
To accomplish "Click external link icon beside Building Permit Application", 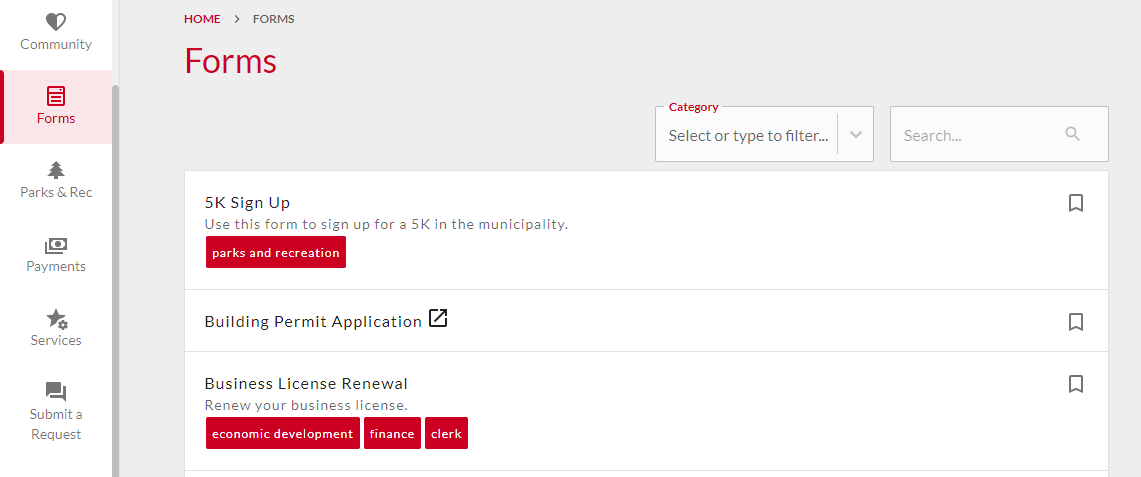I will click(438, 318).
